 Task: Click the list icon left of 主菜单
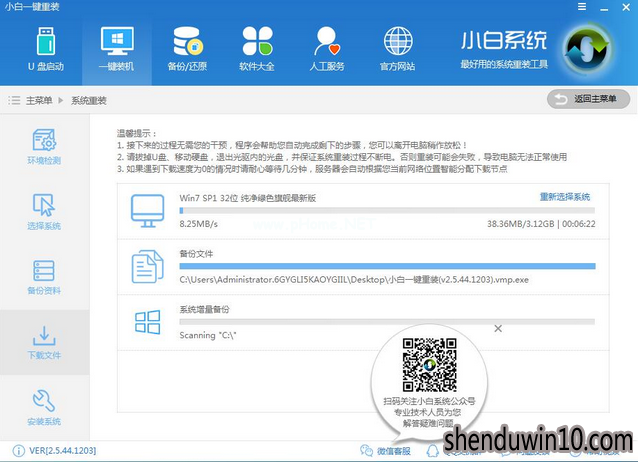coord(14,100)
